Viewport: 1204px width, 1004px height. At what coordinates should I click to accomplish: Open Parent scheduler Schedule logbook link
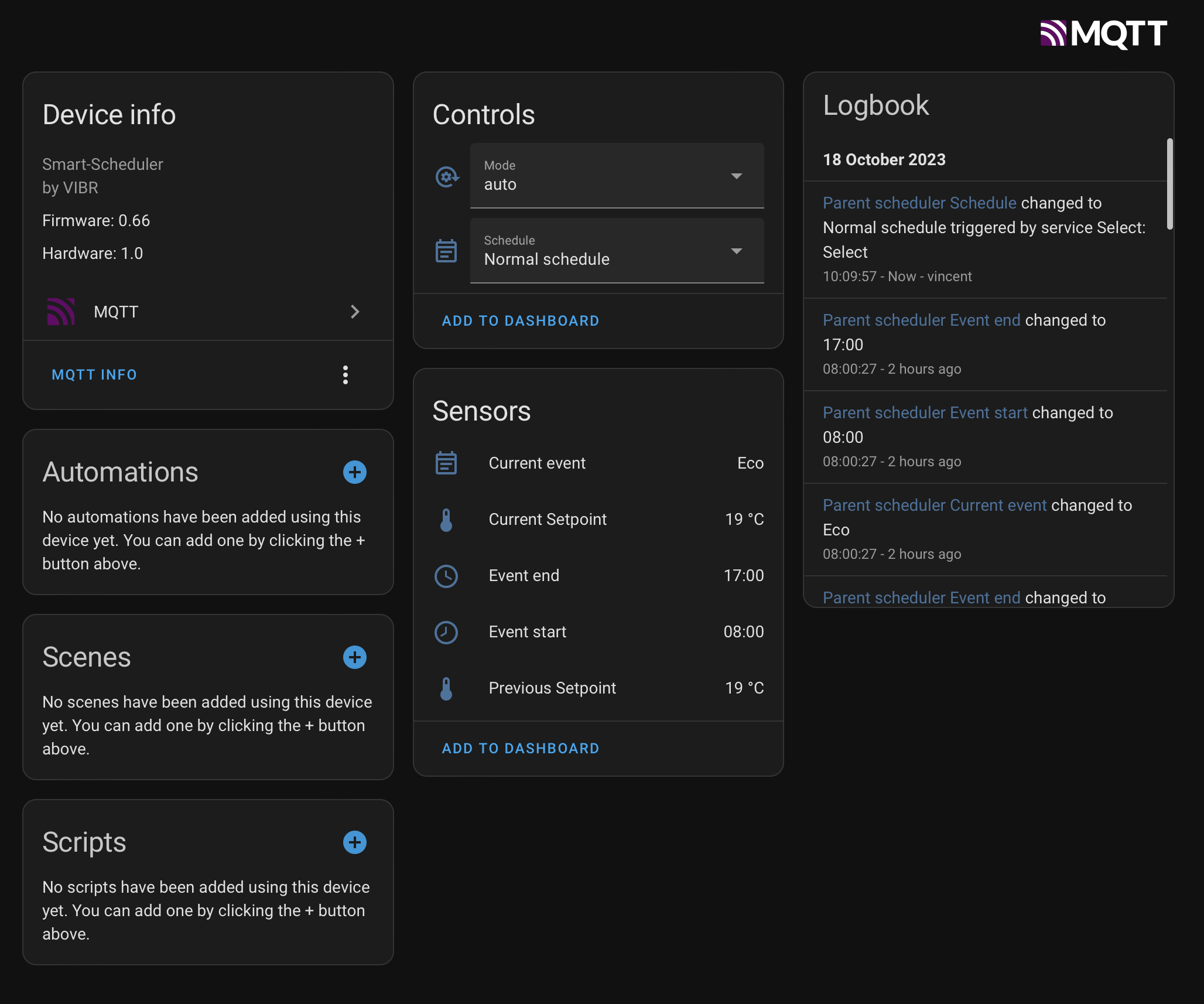[919, 203]
